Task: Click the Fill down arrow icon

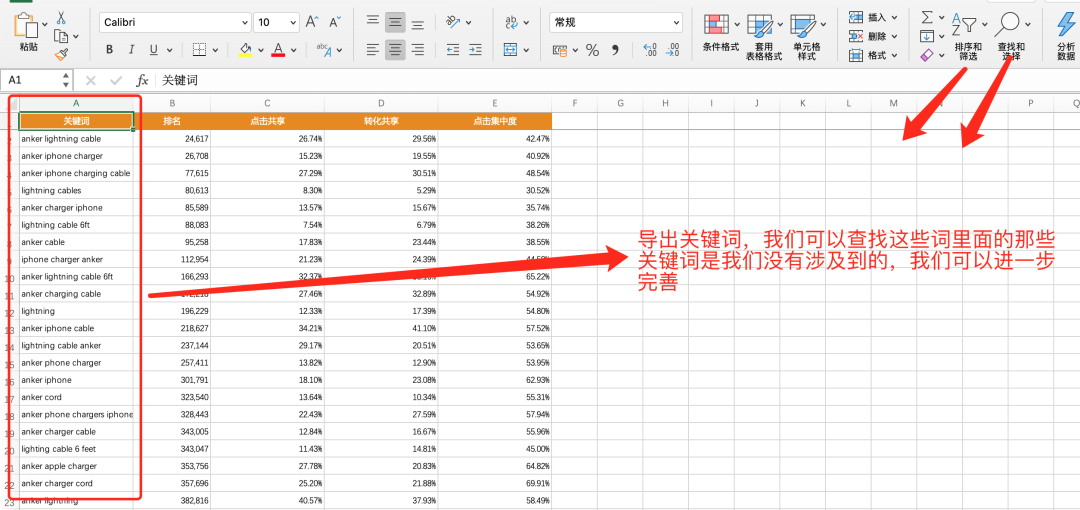Action: coord(927,36)
